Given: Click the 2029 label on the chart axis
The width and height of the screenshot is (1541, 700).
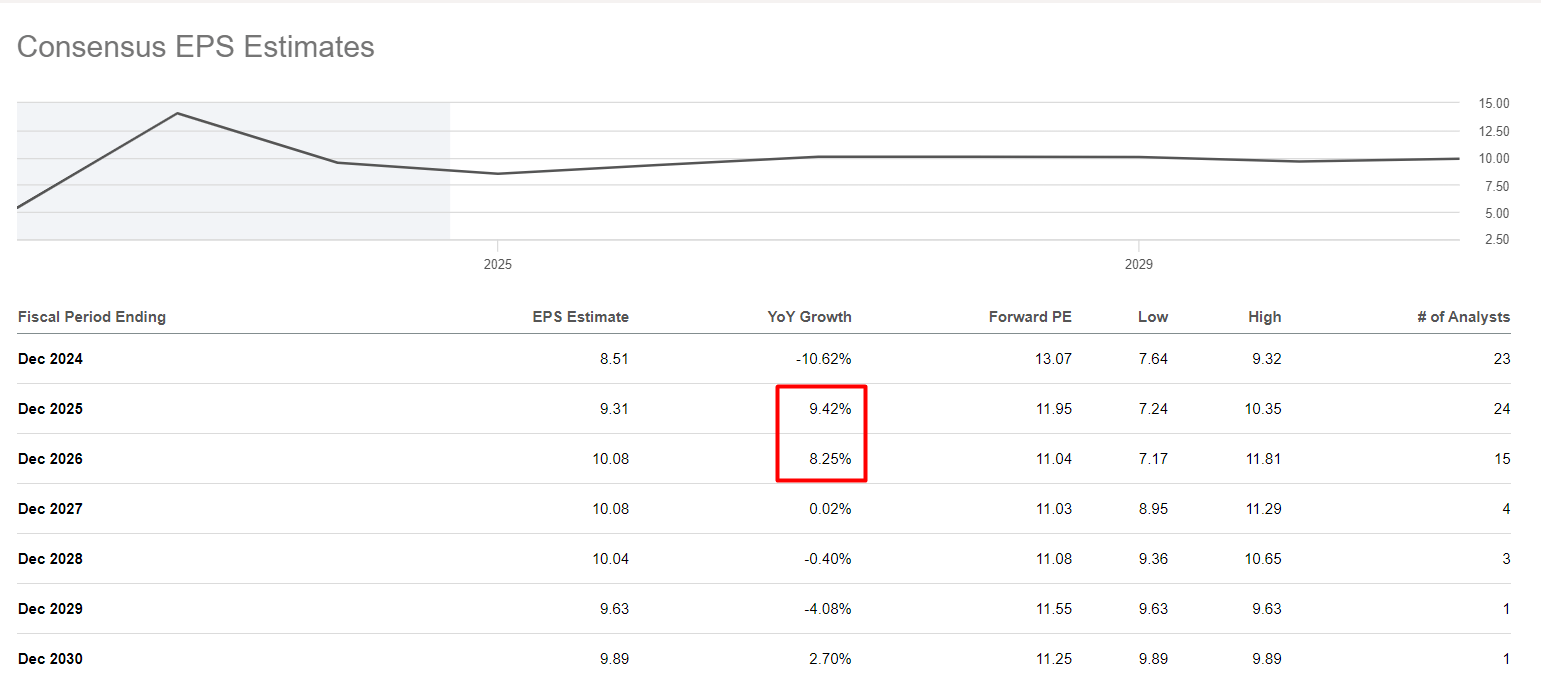Looking at the screenshot, I should coord(1138,265).
